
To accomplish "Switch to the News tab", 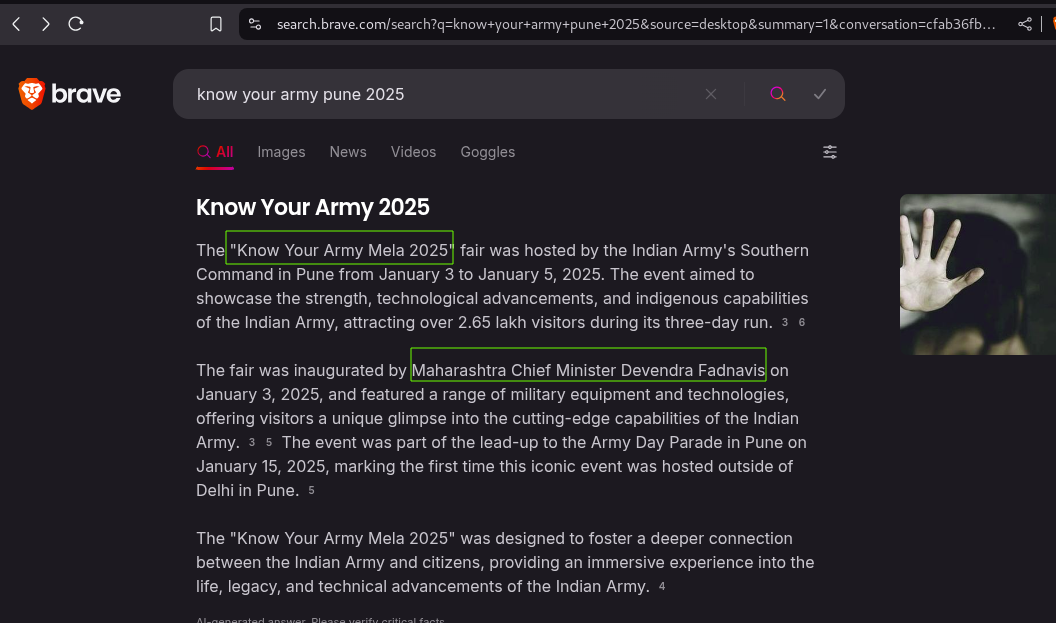I will (348, 152).
